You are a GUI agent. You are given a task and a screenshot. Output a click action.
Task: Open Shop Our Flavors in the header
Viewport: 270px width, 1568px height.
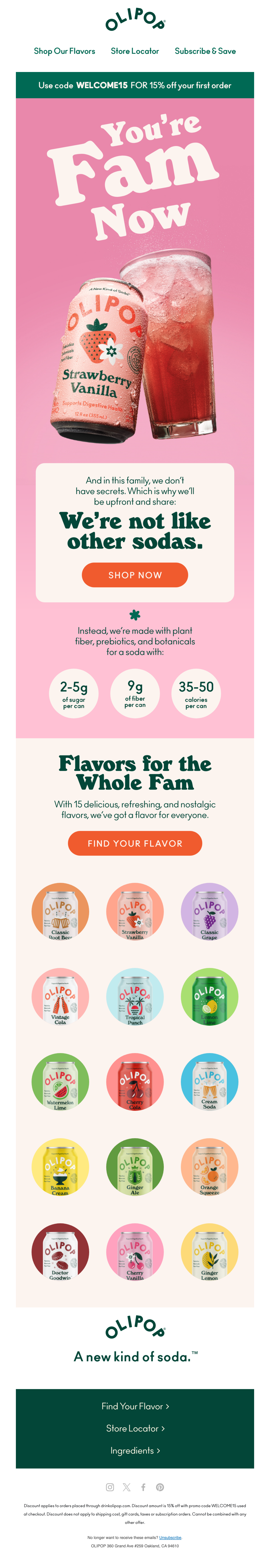coord(65,51)
